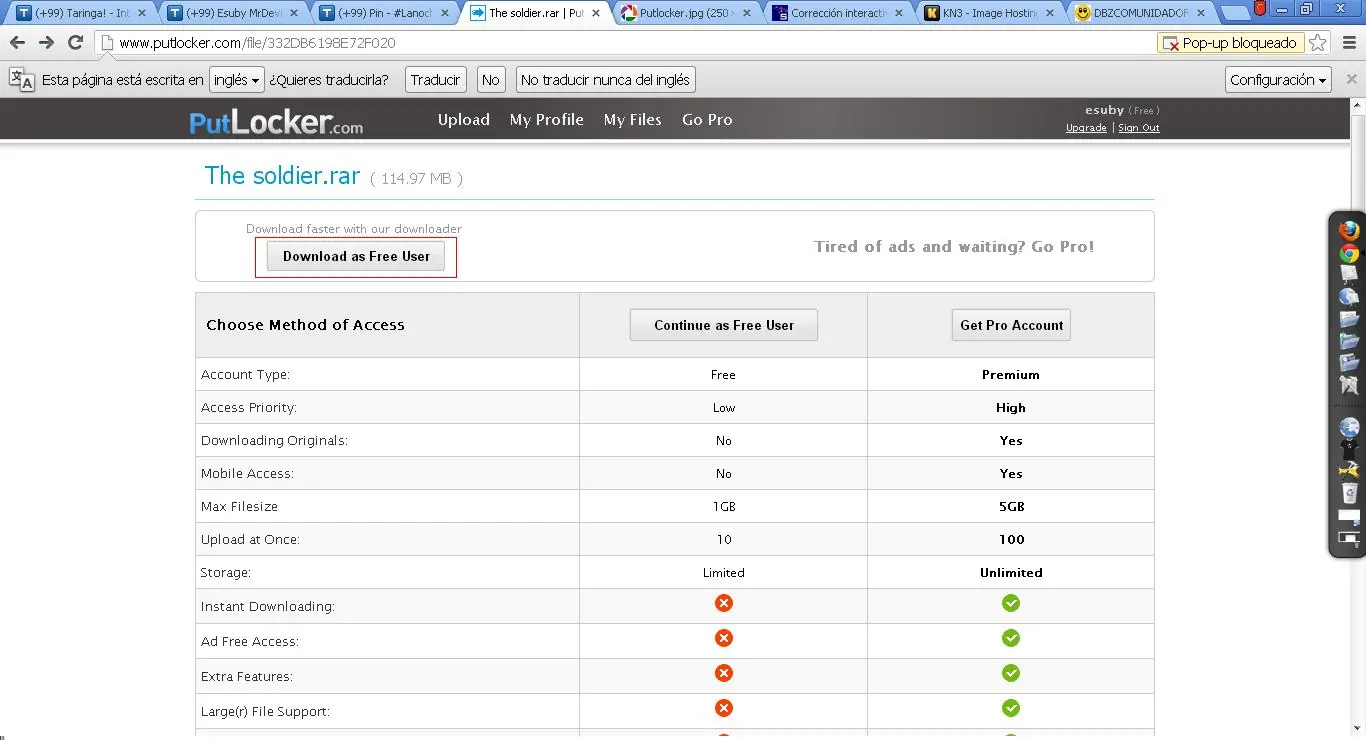Decline translation with the No button
Image resolution: width=1366 pixels, height=740 pixels.
490,80
